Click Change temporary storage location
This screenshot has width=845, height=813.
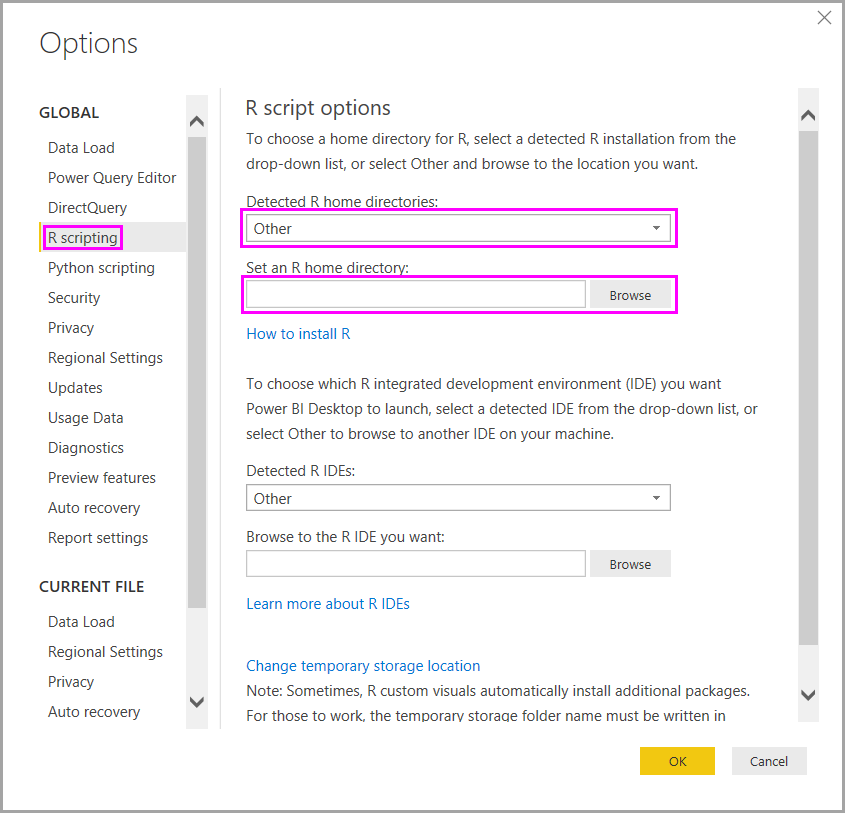(363, 665)
